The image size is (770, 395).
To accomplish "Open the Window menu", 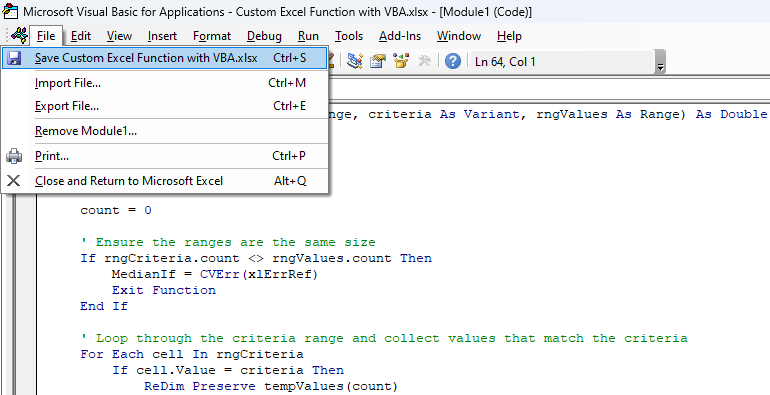I will click(459, 36).
